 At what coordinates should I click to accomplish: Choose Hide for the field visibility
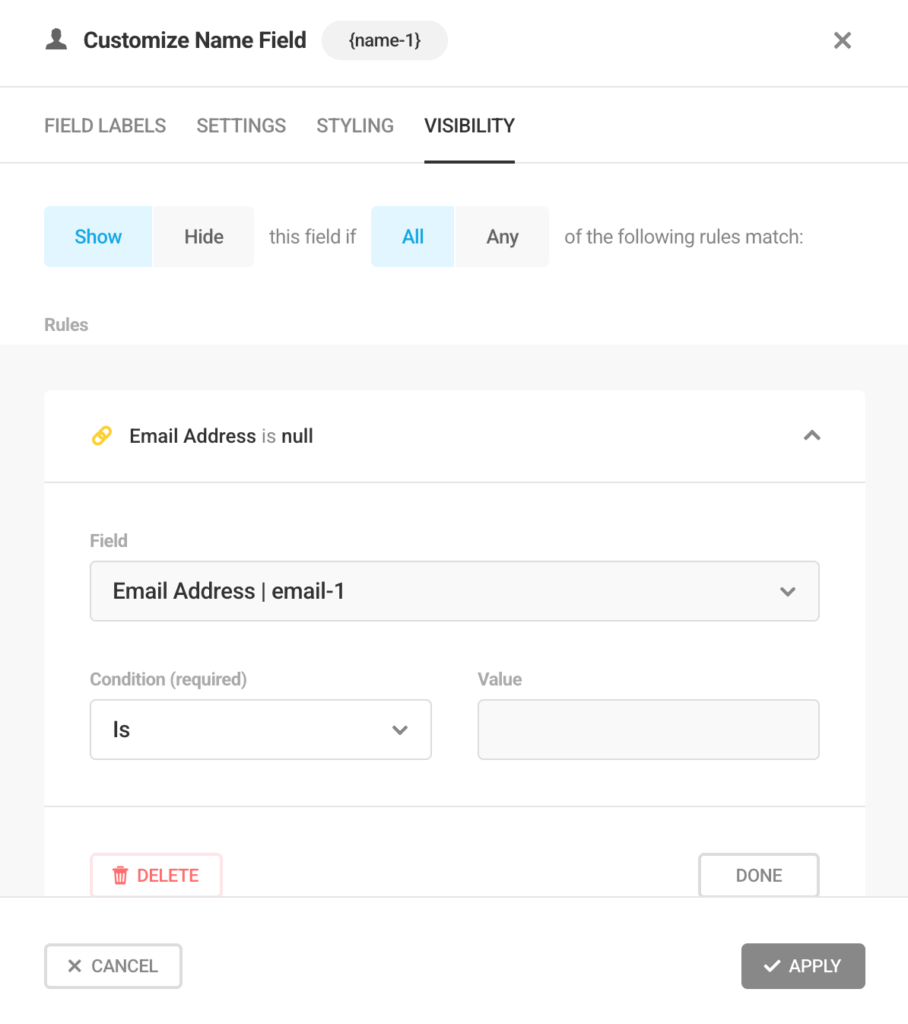coord(203,237)
